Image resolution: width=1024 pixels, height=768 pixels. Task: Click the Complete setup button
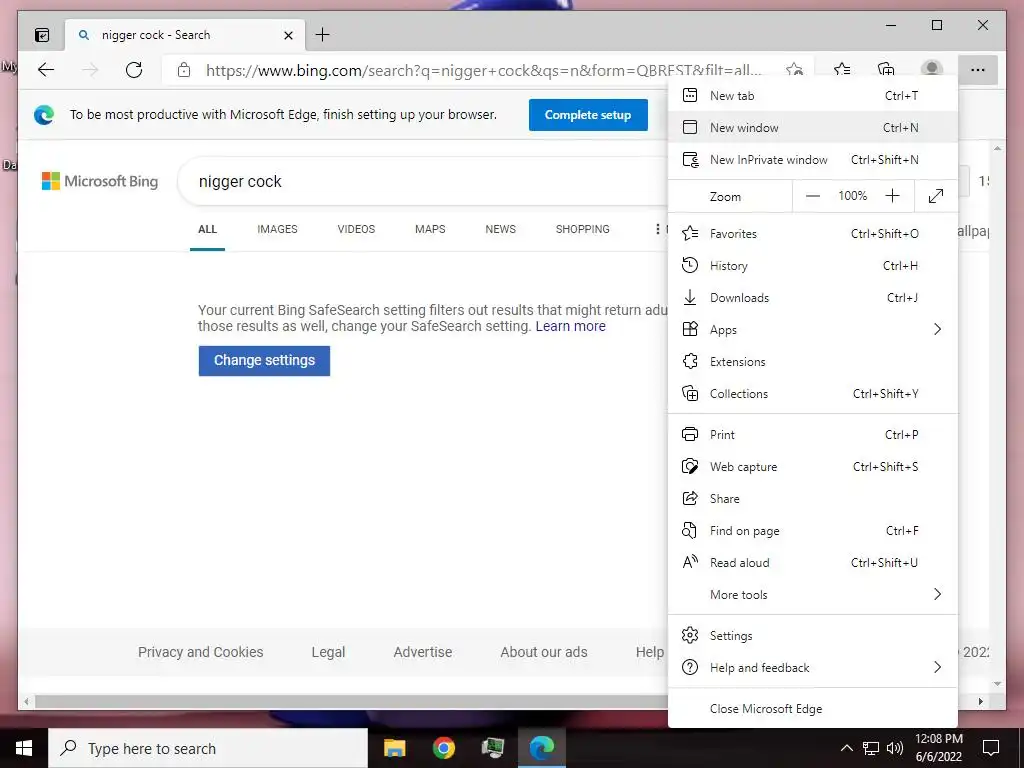click(x=588, y=115)
